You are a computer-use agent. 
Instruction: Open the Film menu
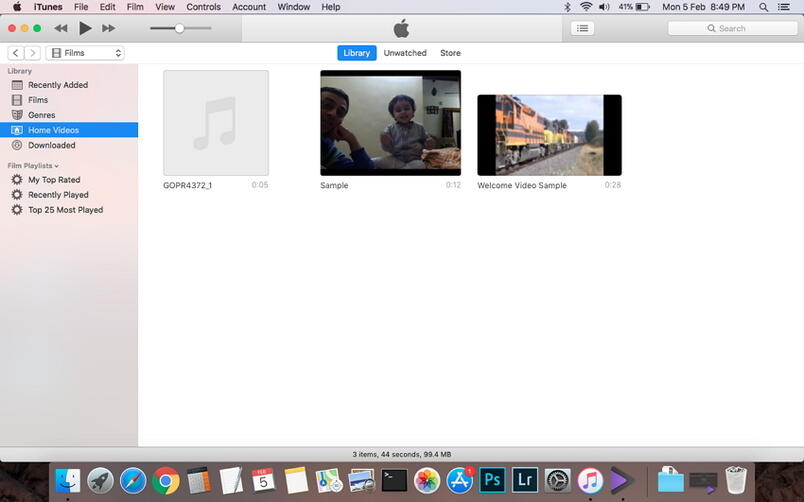coord(135,7)
